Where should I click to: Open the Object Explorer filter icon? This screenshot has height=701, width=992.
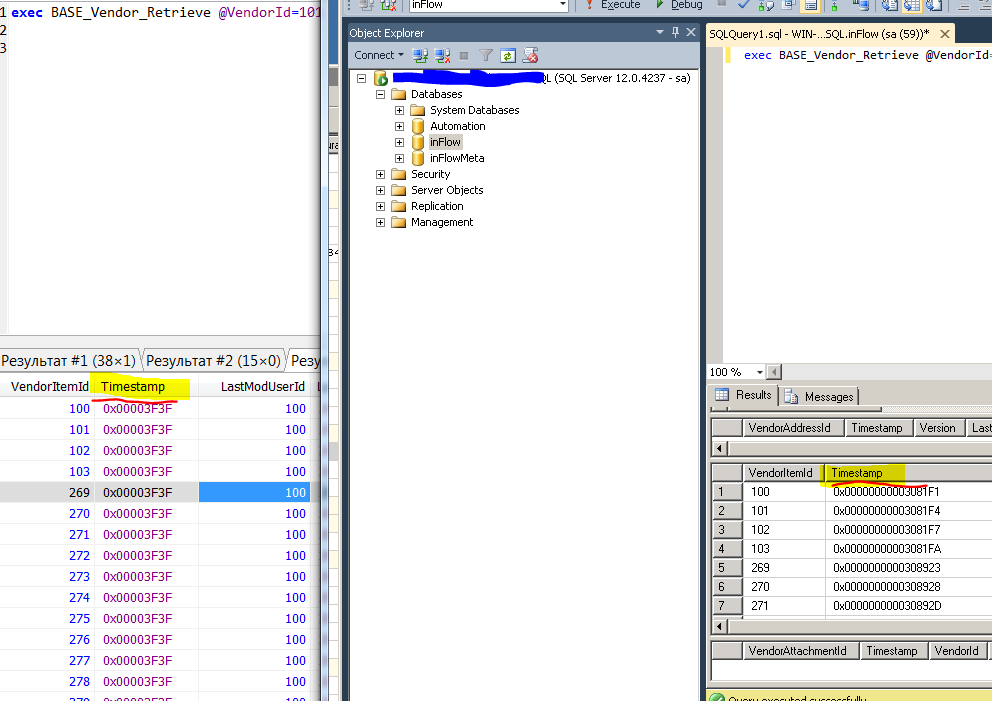click(x=487, y=55)
